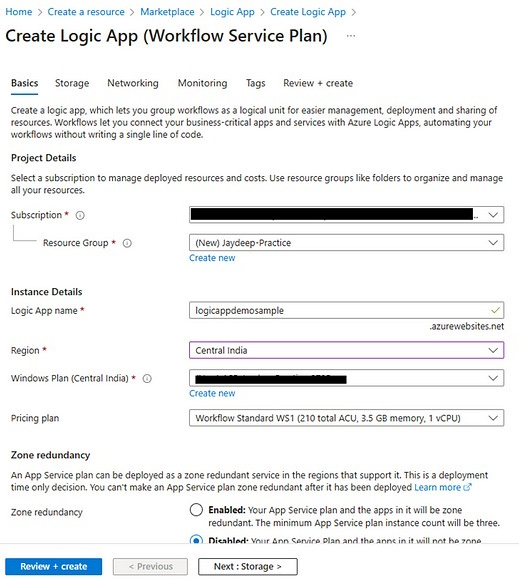Open the Monitoring tab
Image resolution: width=519 pixels, height=579 pixels.
[x=202, y=83]
